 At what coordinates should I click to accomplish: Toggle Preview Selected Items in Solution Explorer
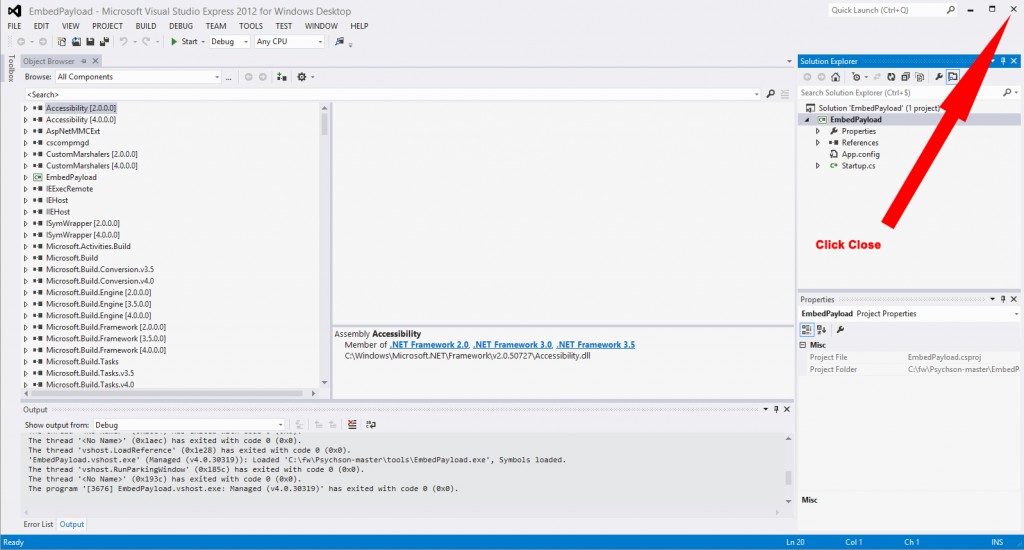click(x=953, y=77)
